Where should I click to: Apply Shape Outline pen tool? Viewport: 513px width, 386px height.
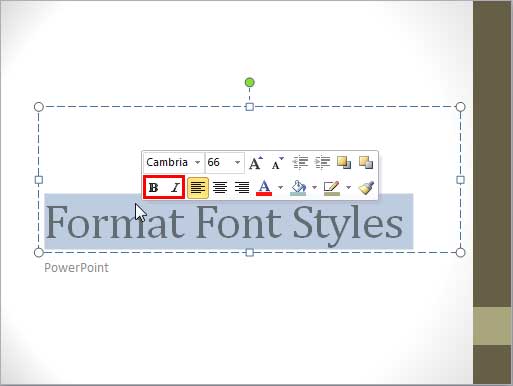pos(332,188)
